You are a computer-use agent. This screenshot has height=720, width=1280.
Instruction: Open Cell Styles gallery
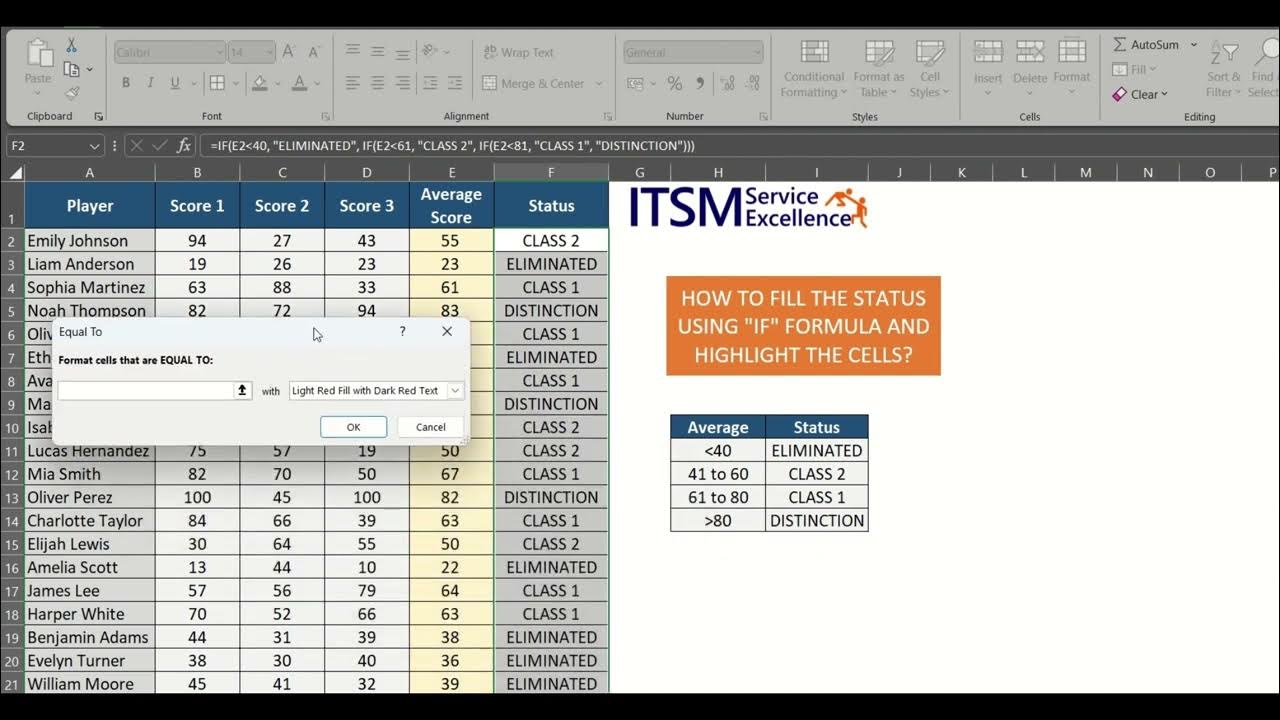coord(930,68)
